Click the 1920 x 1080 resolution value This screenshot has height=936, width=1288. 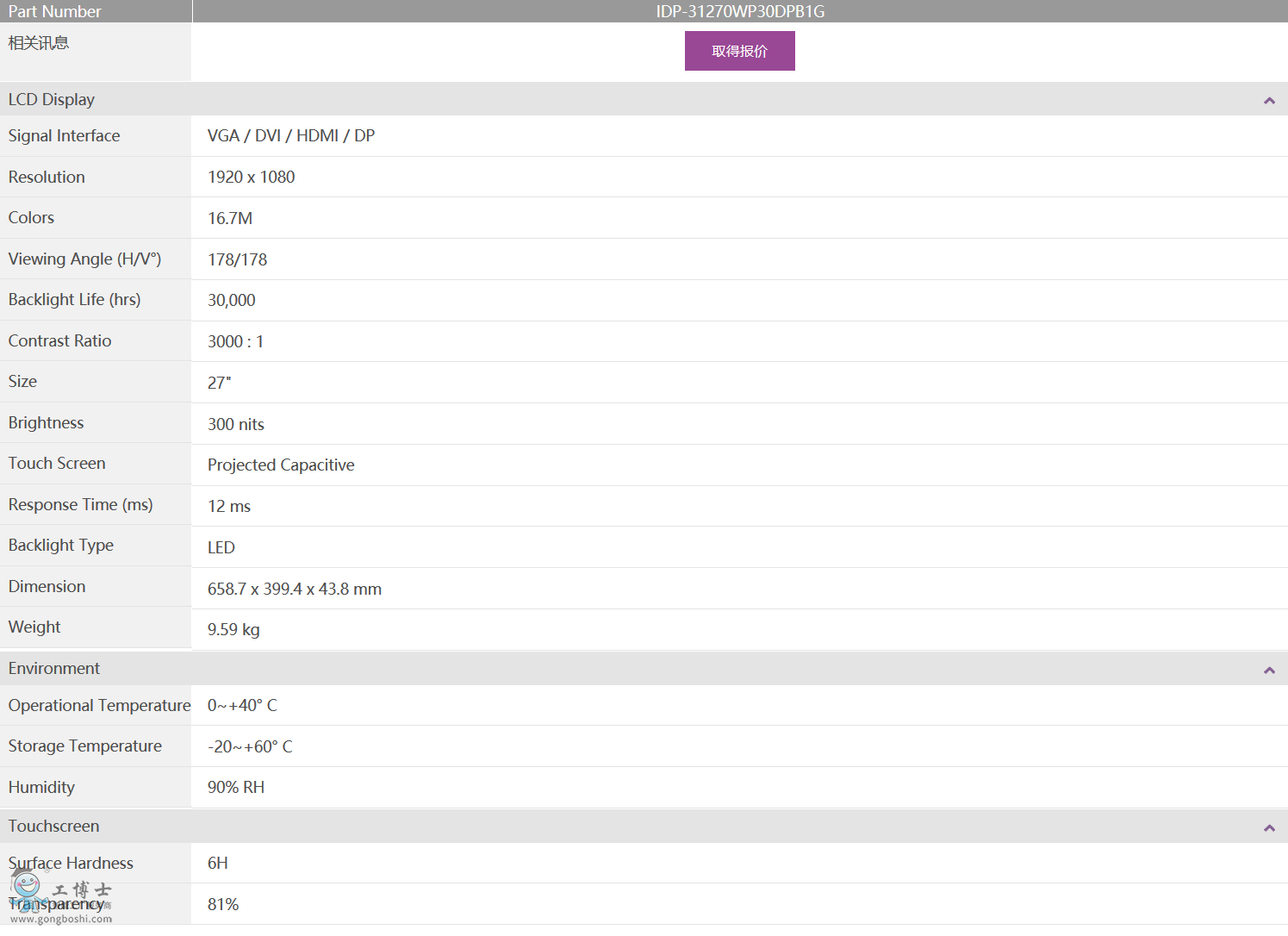pyautogui.click(x=251, y=178)
